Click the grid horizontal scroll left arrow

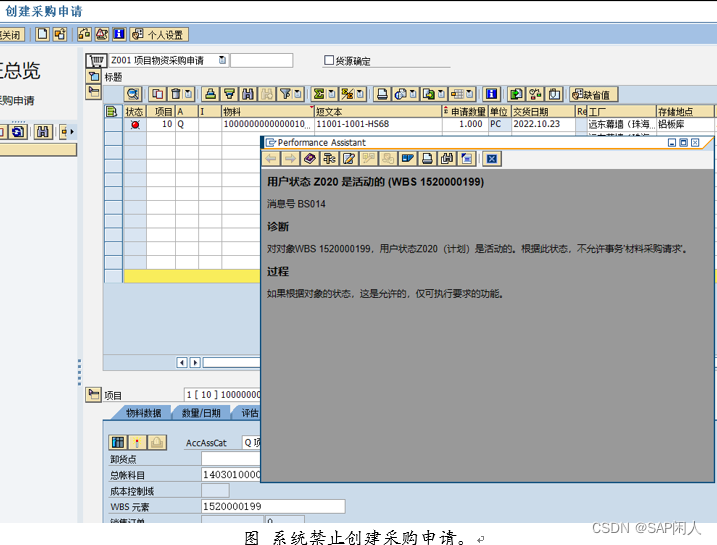[182, 363]
